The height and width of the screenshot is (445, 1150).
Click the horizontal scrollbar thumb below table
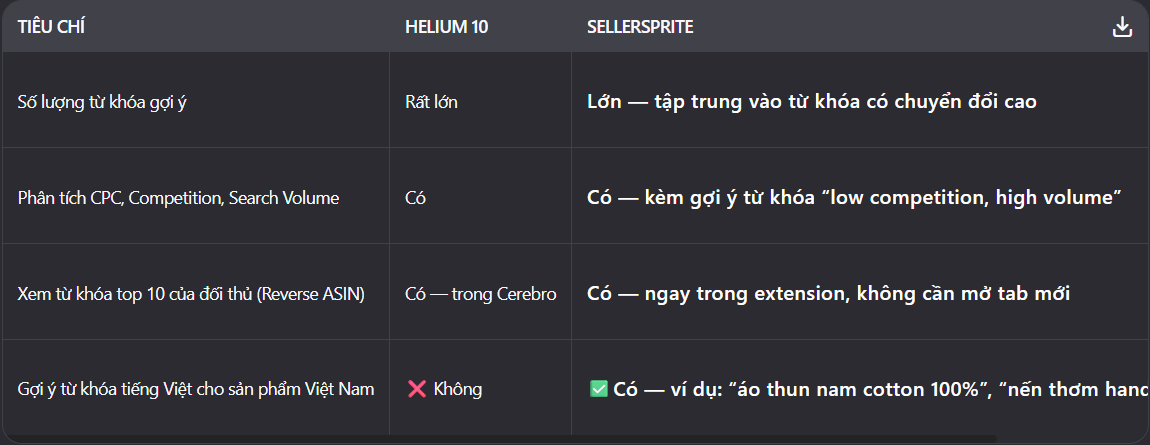click(x=502, y=439)
